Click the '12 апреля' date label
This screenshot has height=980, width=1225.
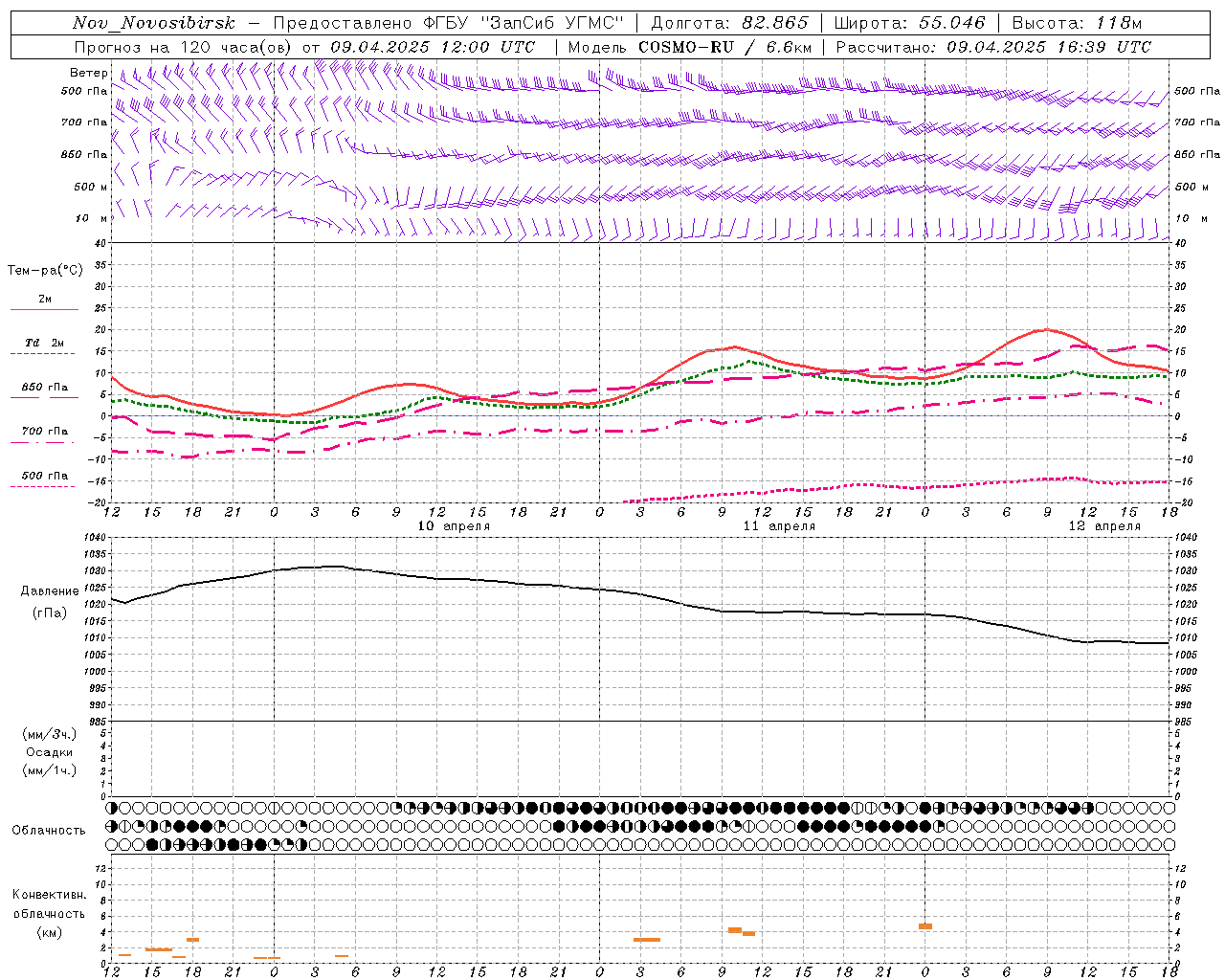pos(1104,526)
